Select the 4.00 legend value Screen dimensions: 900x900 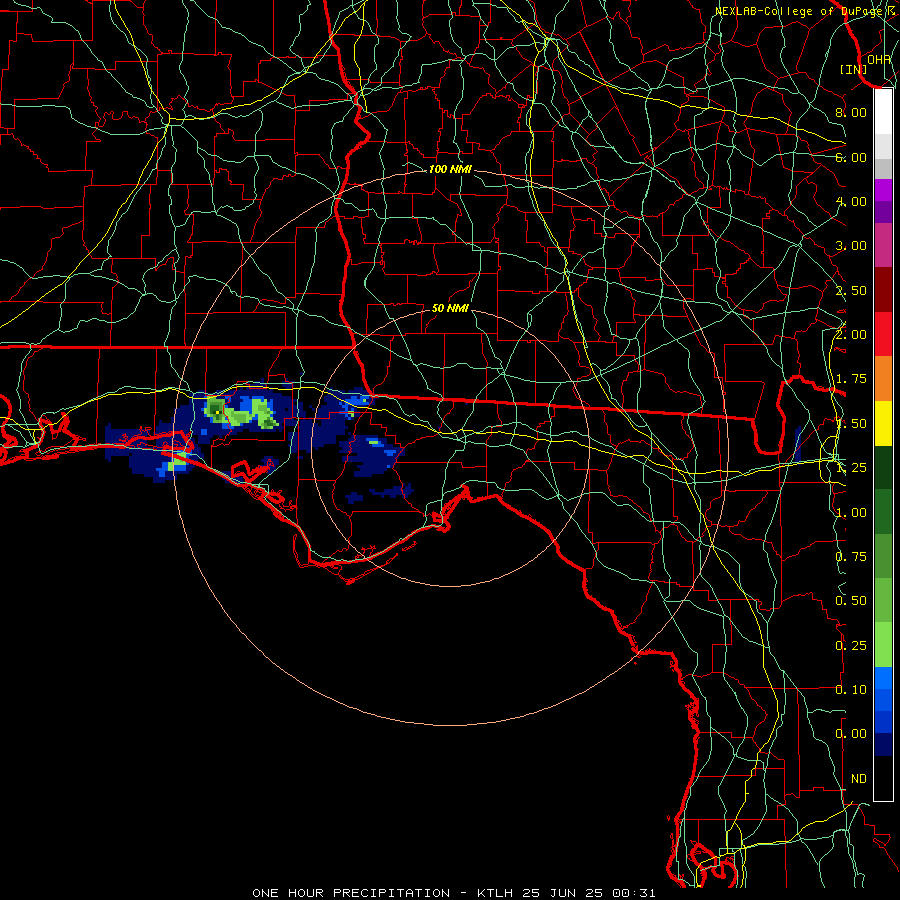coord(851,201)
